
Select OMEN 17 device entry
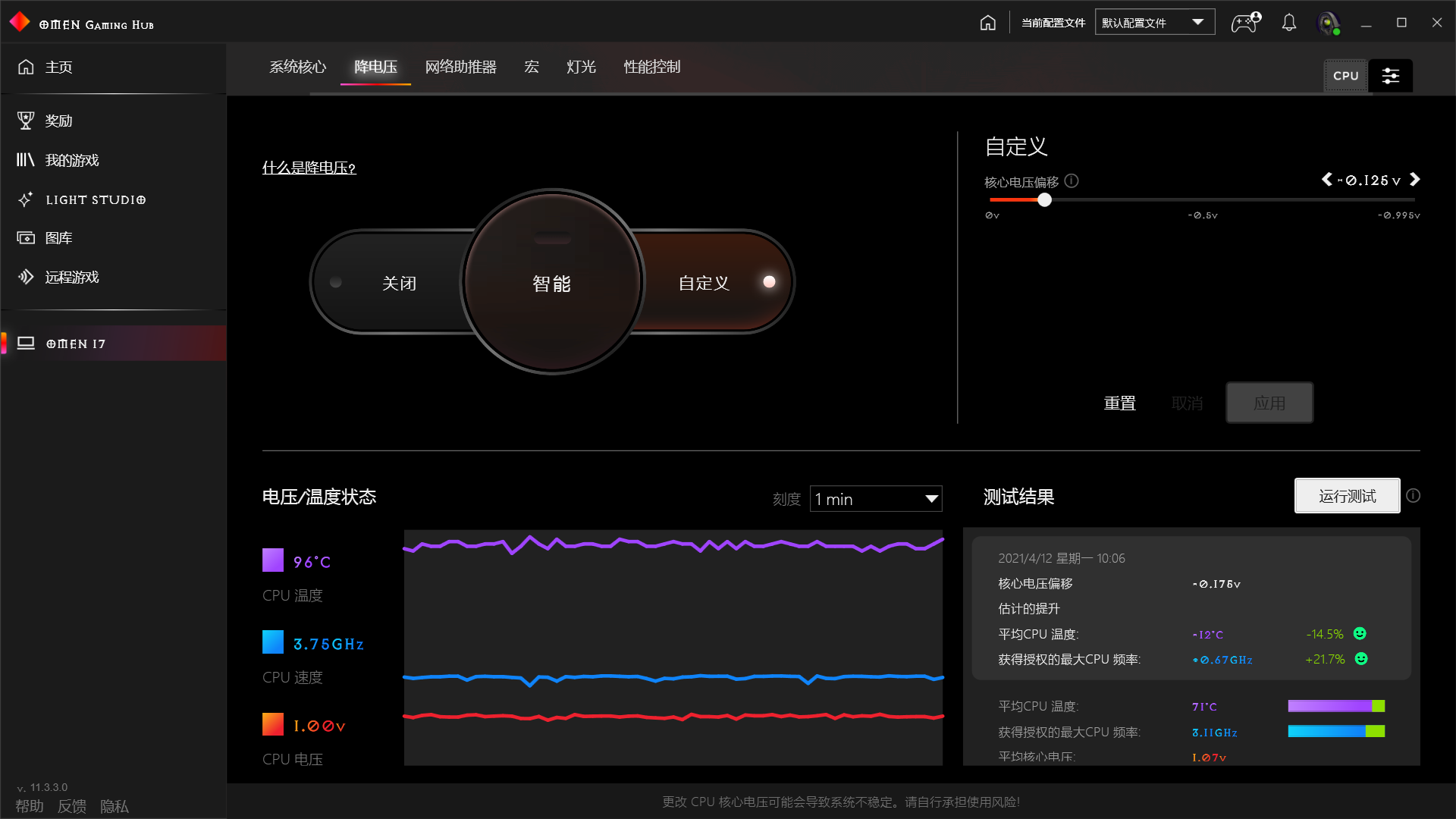click(113, 344)
